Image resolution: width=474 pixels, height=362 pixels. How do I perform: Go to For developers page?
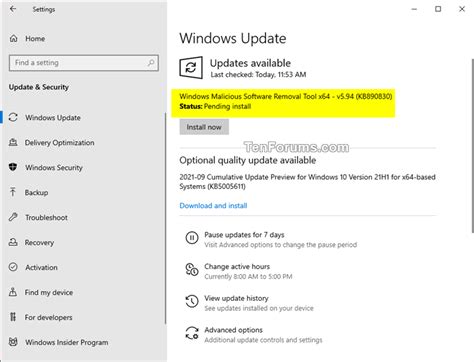[x=48, y=317]
